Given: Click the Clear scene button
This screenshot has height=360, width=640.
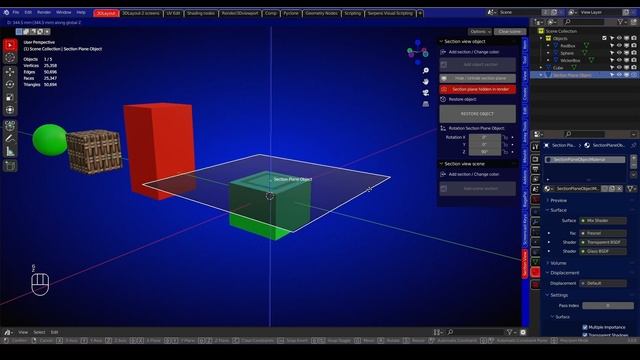Looking at the screenshot, I should point(510,31).
